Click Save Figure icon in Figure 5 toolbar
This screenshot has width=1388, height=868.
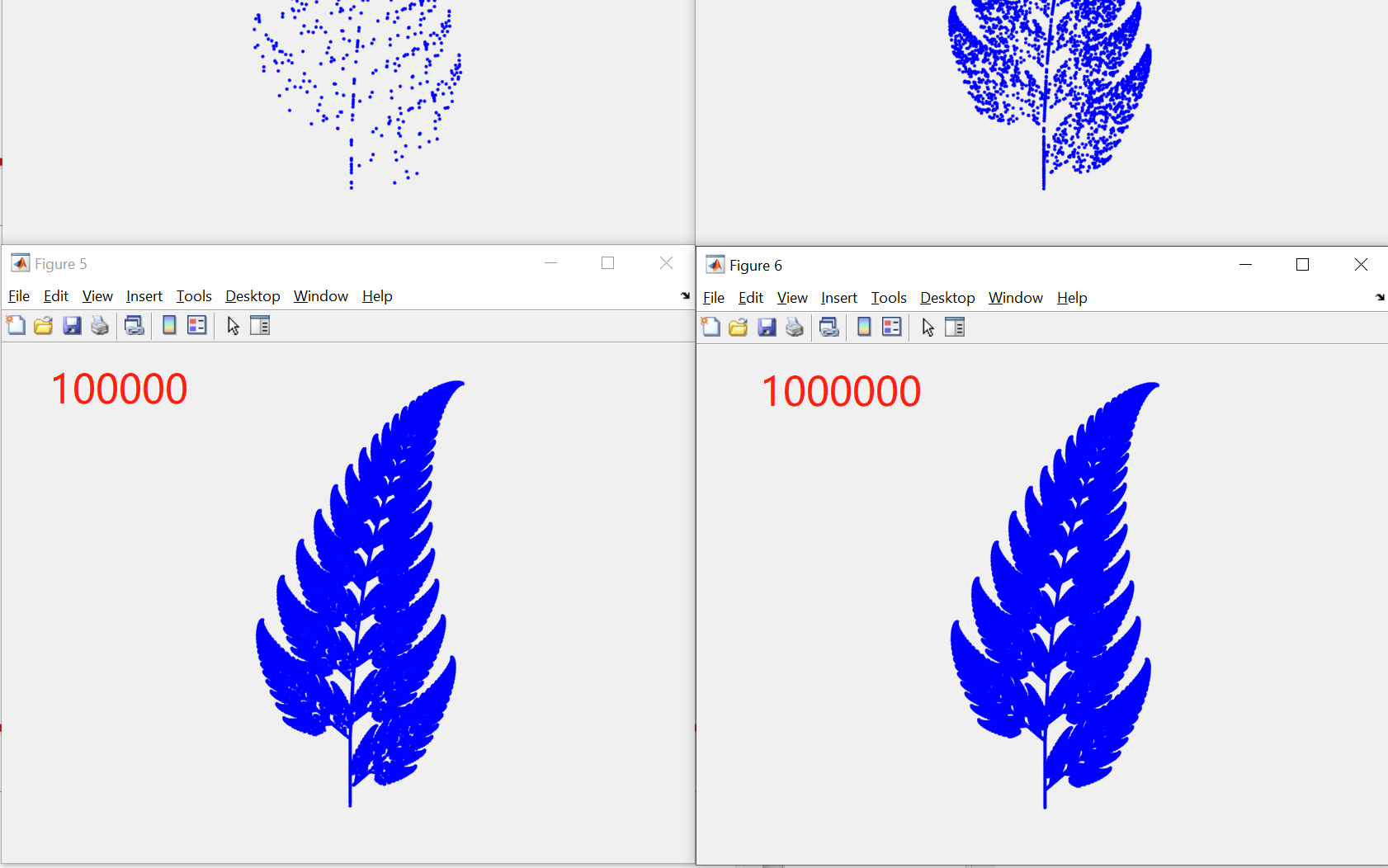pos(73,325)
